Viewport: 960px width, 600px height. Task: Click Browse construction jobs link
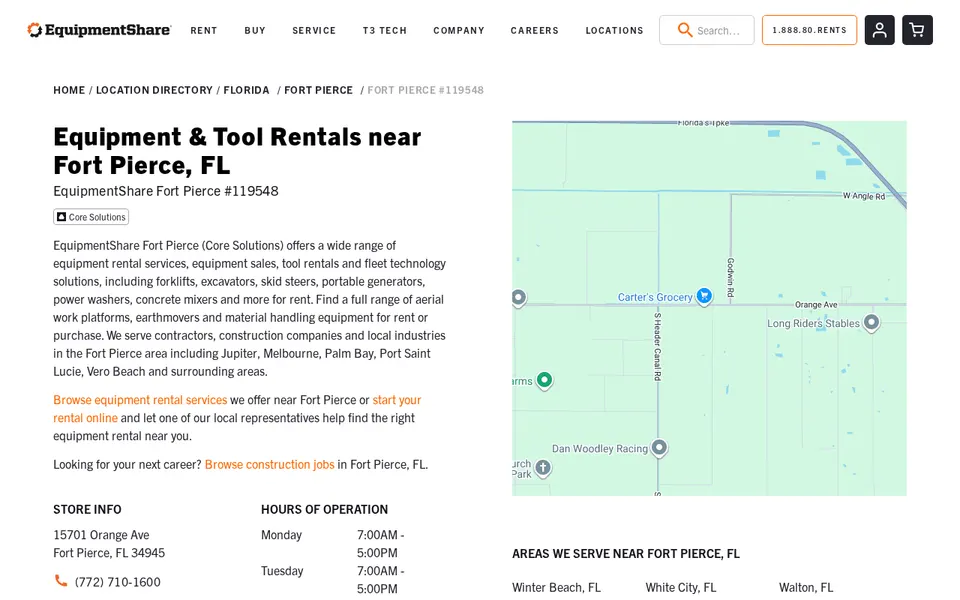pos(269,464)
